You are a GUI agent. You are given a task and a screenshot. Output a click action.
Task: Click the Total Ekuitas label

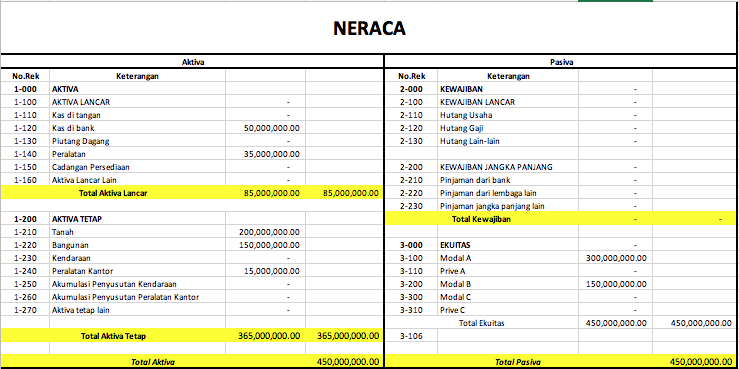[482, 323]
